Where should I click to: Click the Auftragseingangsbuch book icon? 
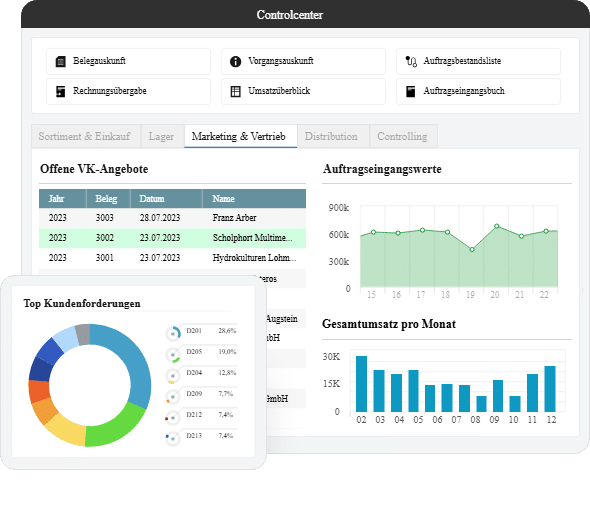(x=411, y=91)
